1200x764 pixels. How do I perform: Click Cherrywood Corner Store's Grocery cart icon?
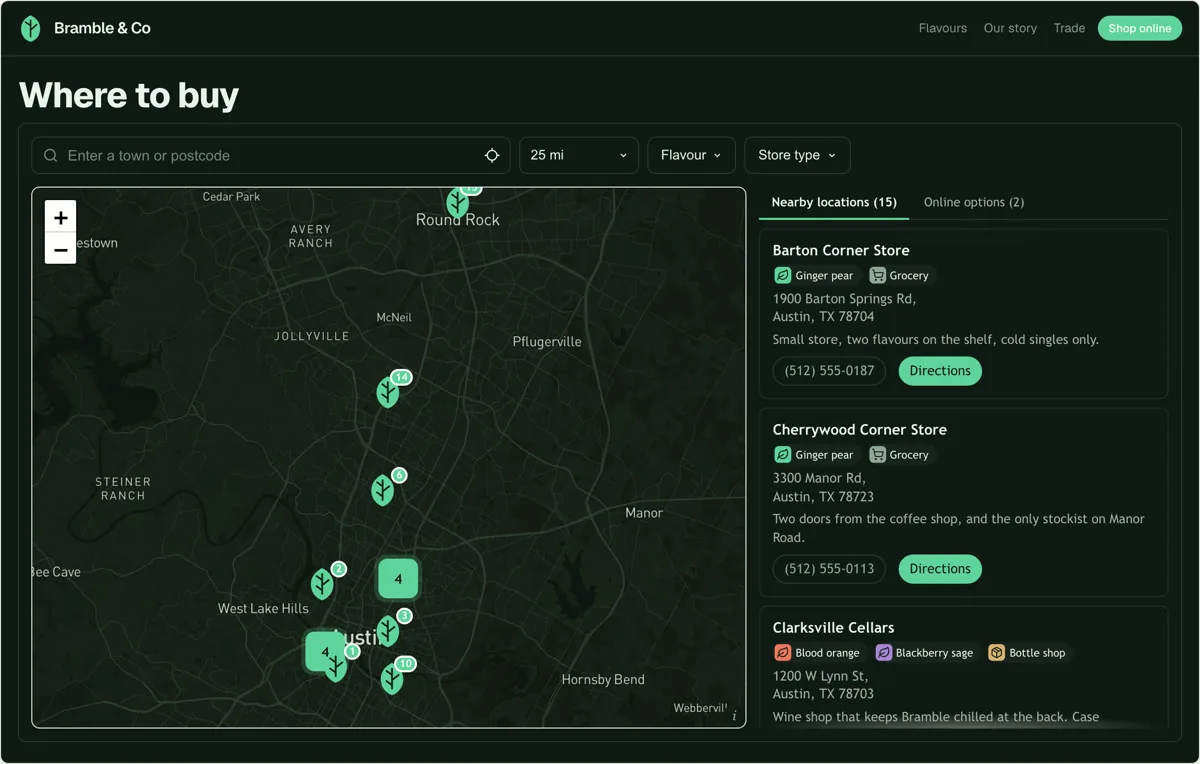pos(878,454)
